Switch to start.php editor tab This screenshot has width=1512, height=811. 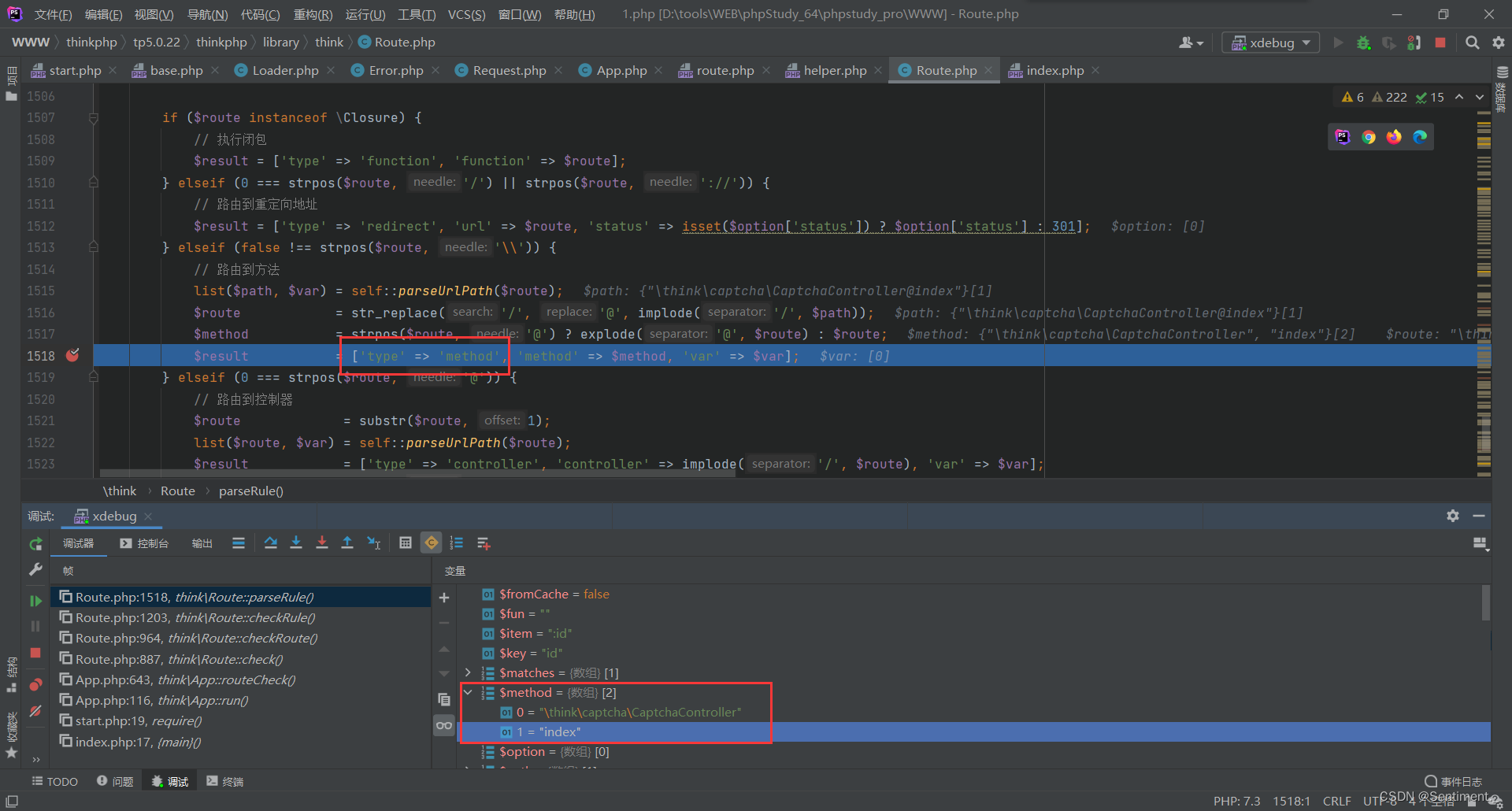(74, 70)
